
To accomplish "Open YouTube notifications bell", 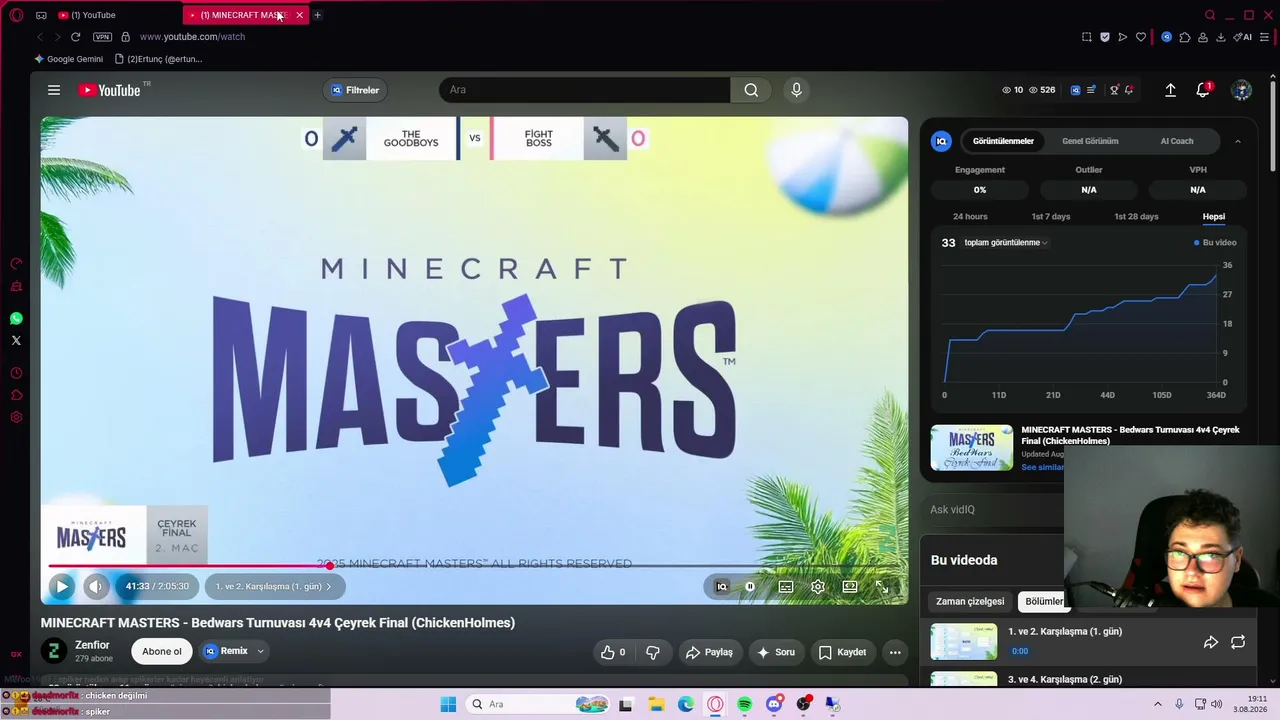I will (1203, 90).
